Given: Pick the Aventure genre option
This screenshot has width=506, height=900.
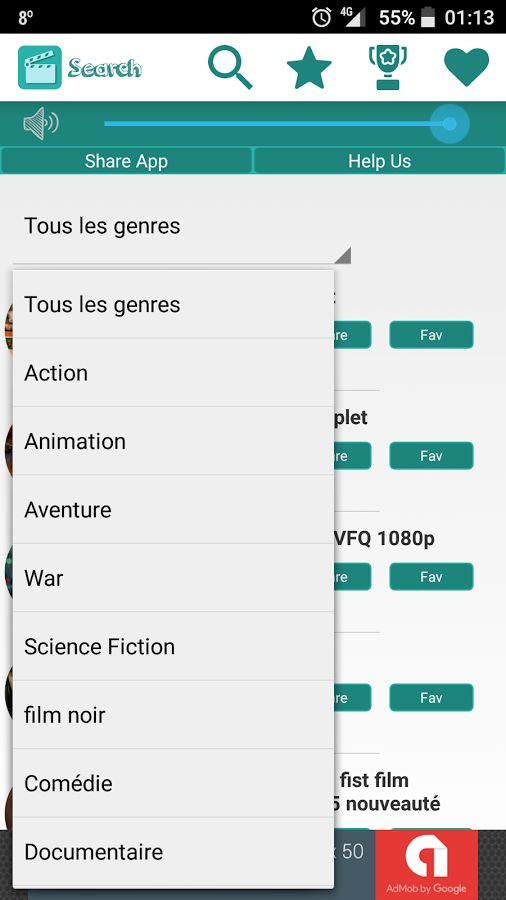Looking at the screenshot, I should click(x=173, y=509).
